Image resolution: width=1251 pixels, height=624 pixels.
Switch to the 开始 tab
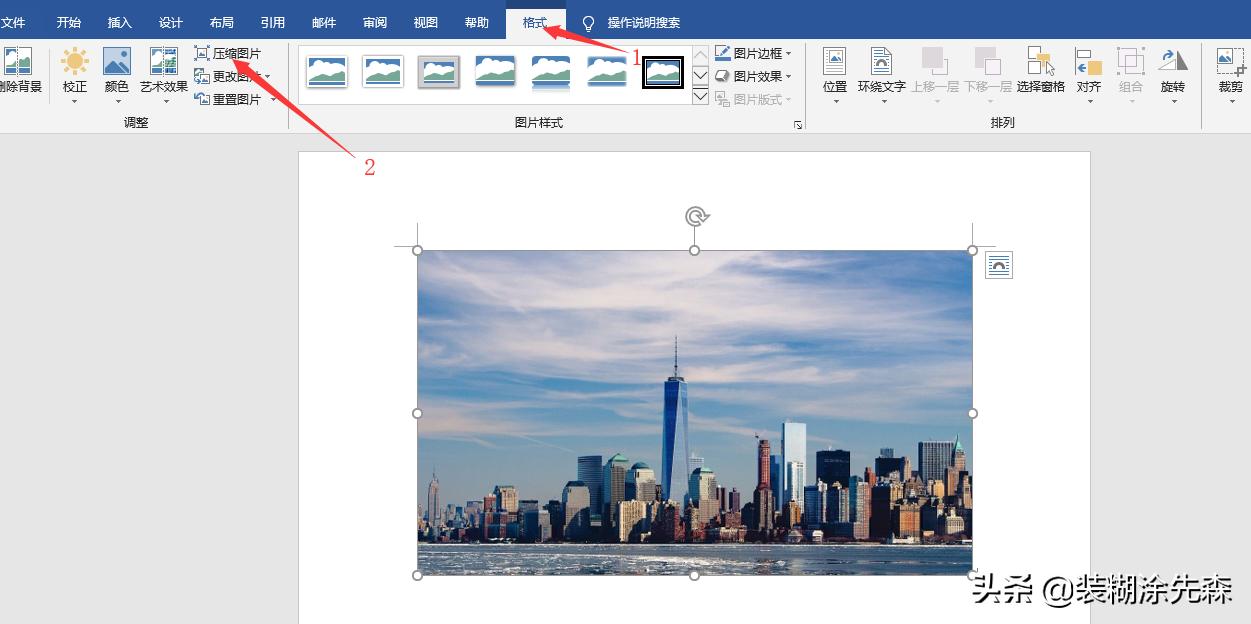pyautogui.click(x=69, y=22)
